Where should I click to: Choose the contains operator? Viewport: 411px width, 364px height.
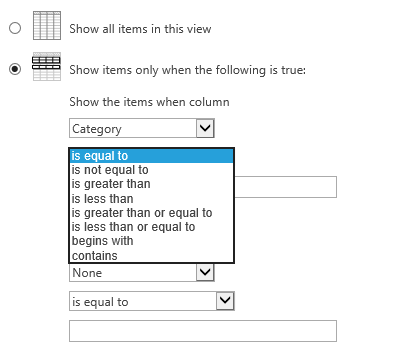tap(151, 256)
